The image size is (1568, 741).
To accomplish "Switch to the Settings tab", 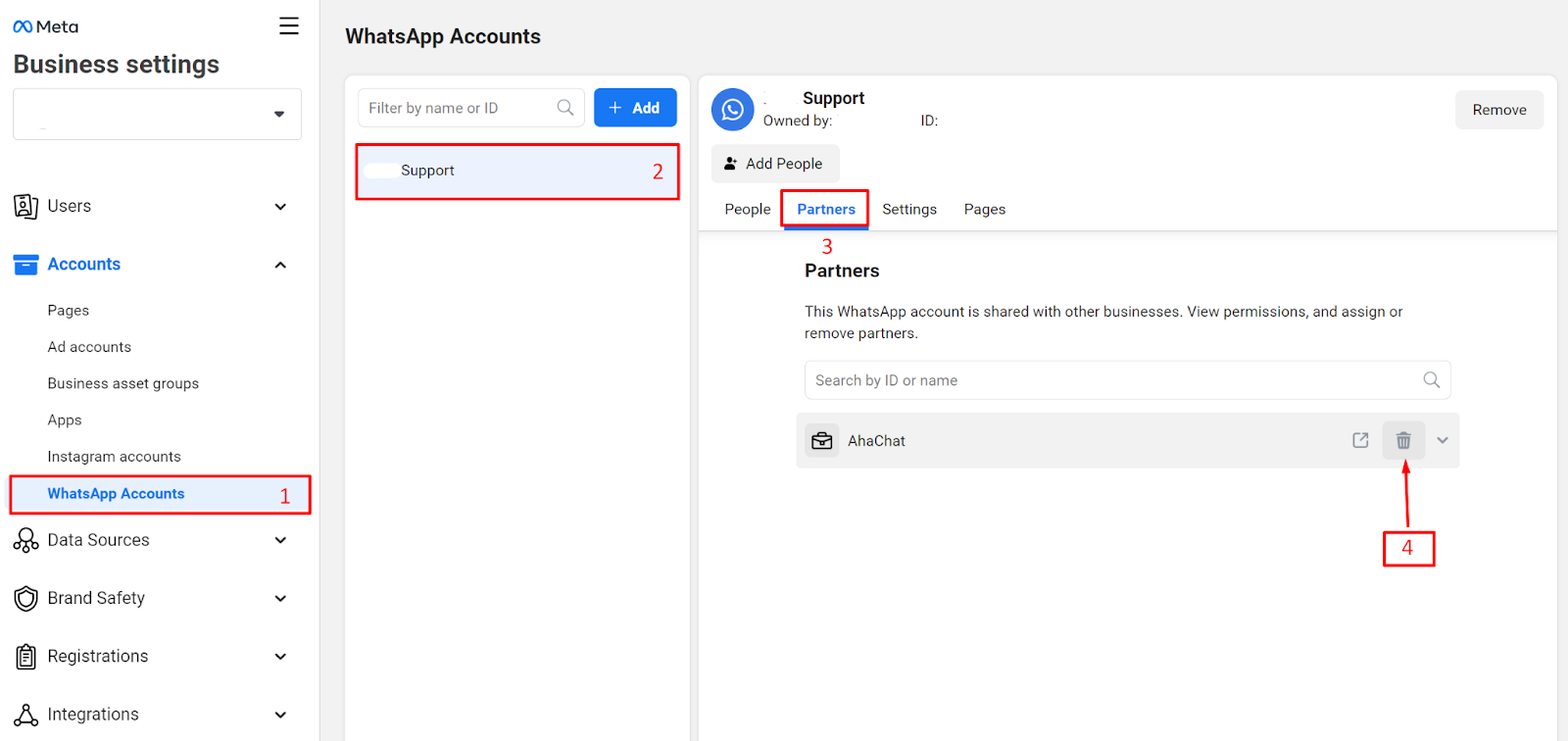I will coord(908,210).
